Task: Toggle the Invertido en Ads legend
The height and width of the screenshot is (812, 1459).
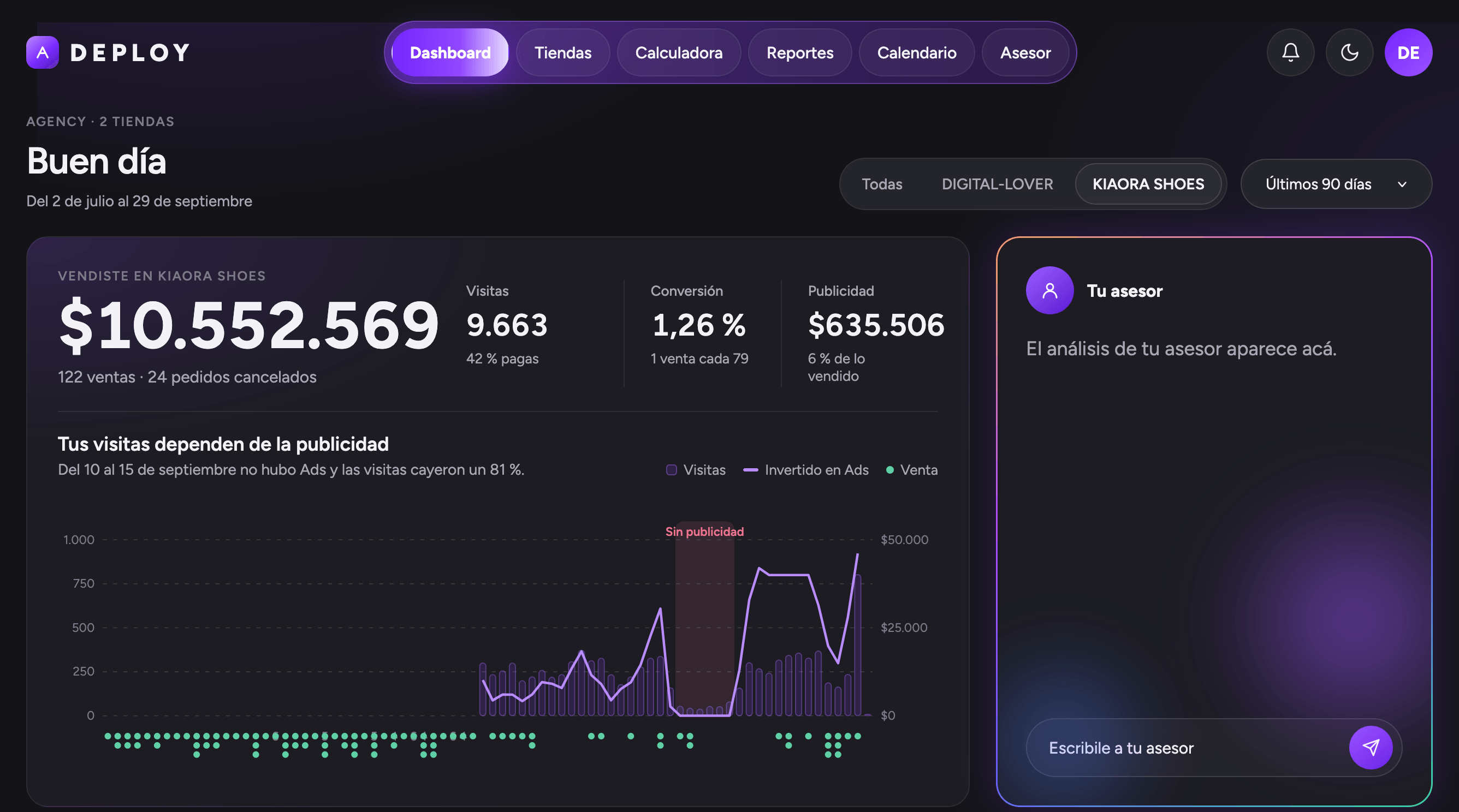Action: [x=805, y=470]
